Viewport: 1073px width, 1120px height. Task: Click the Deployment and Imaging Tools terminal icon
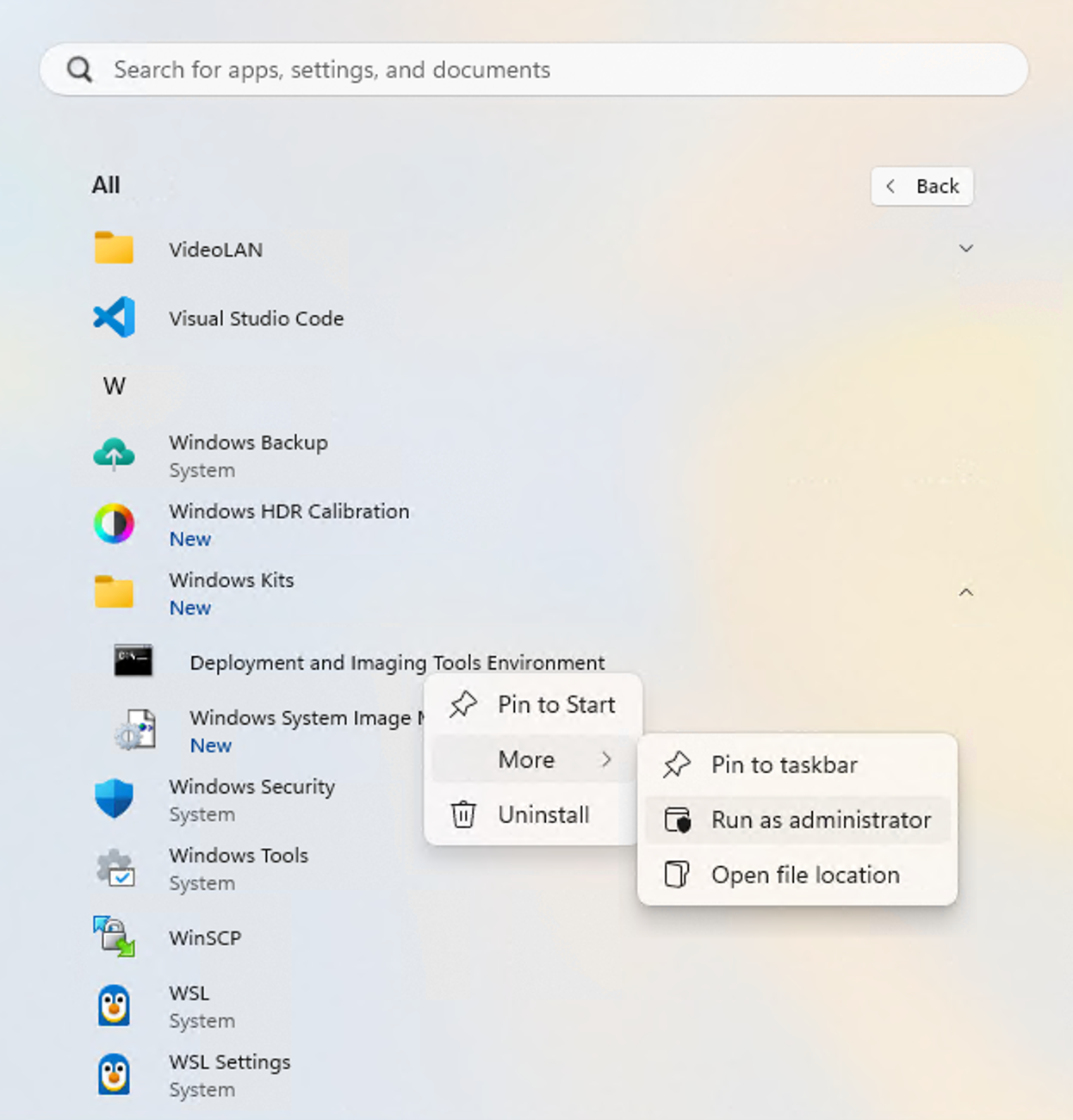[x=133, y=661]
